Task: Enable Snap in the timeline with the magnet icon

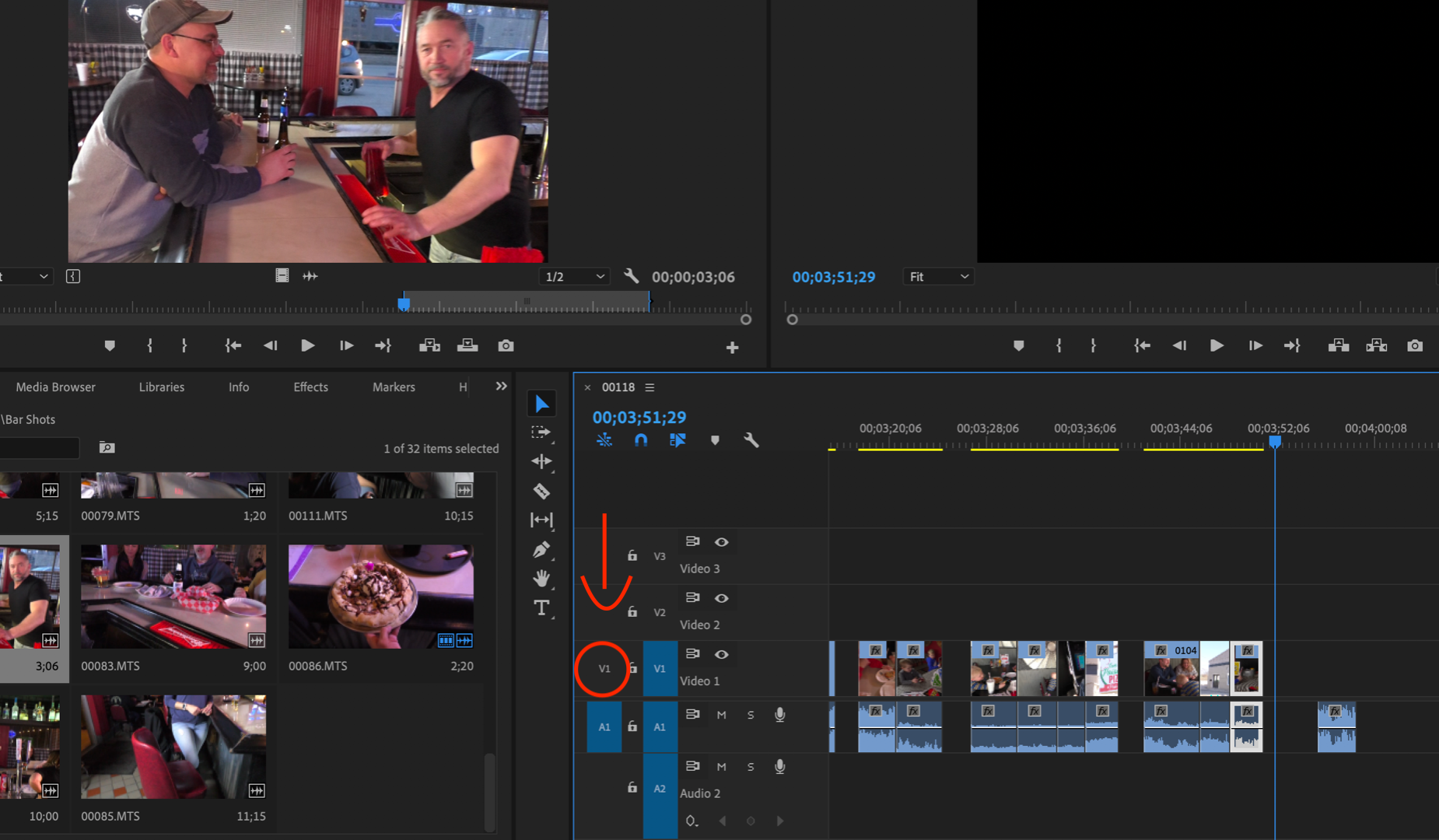Action: [640, 439]
